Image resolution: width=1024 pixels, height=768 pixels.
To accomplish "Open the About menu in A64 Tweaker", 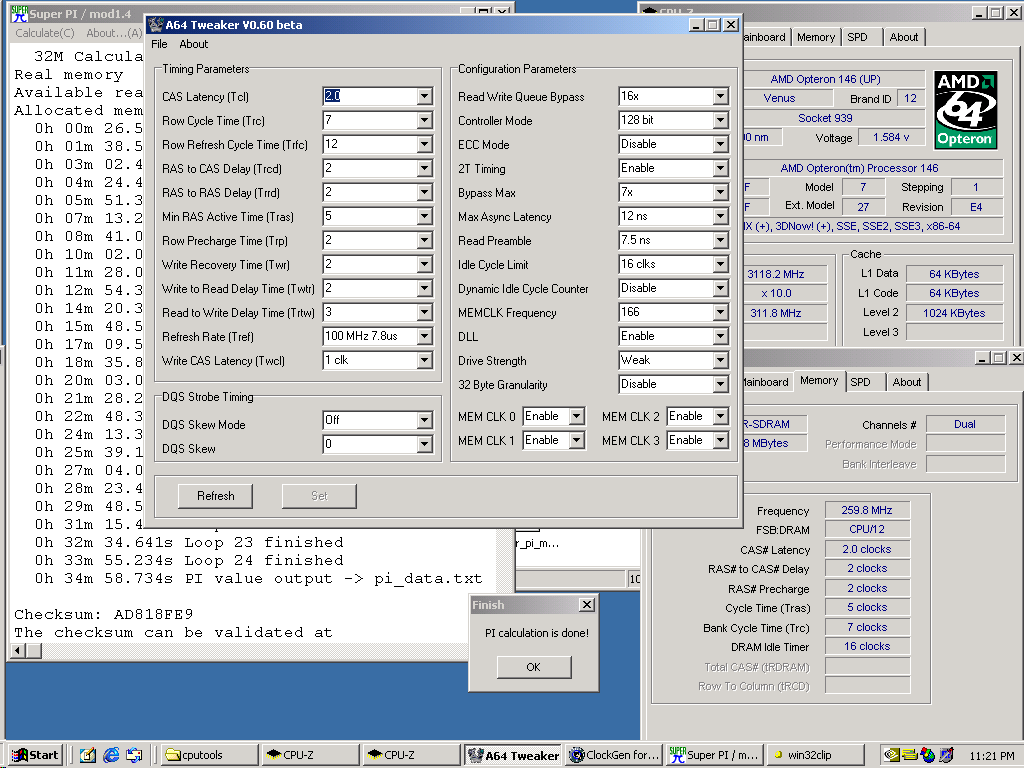I will [194, 44].
